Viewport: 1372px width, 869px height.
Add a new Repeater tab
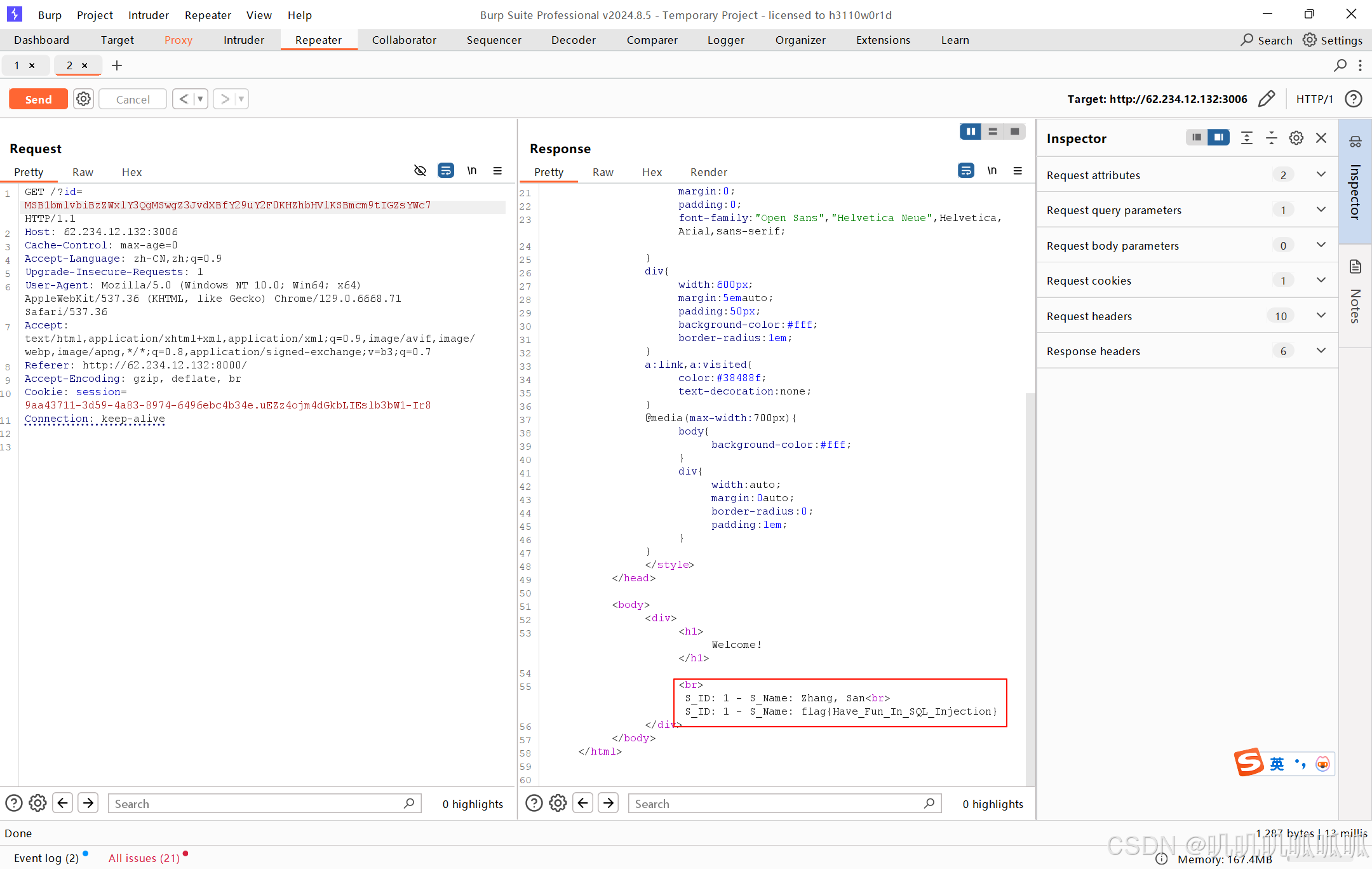(x=117, y=65)
